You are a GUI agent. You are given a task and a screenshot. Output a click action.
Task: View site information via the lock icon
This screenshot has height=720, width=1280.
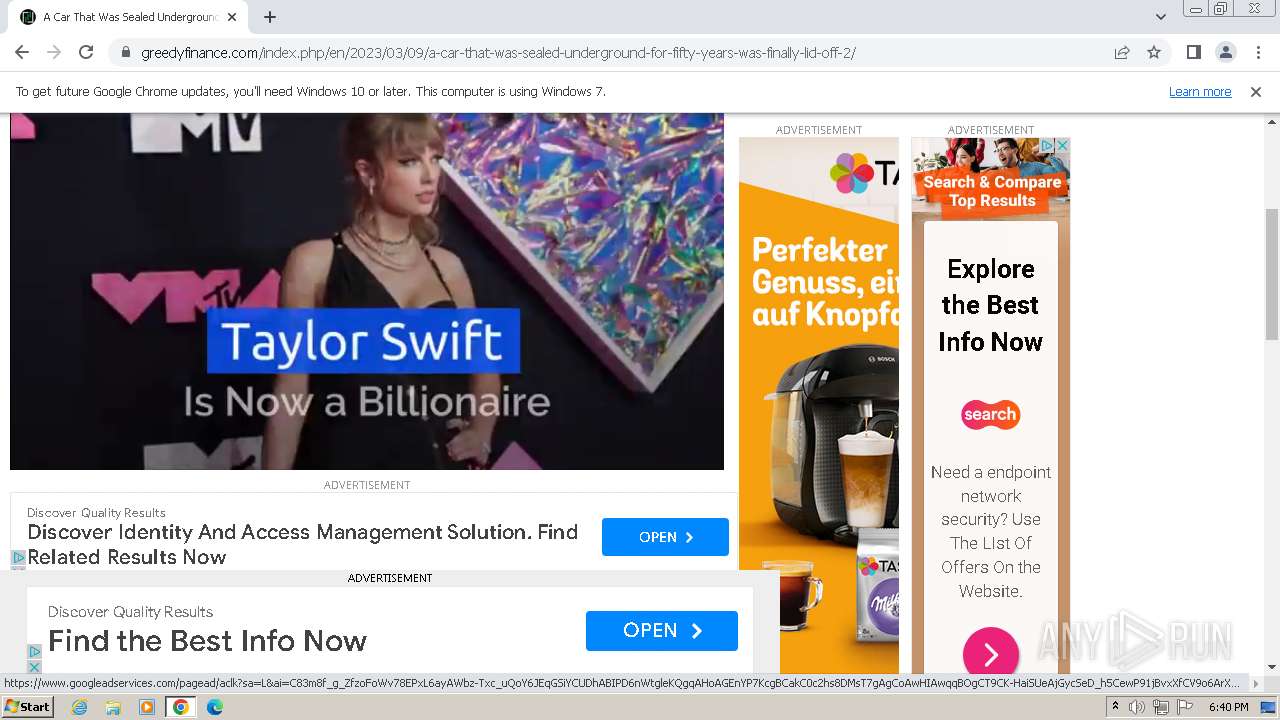click(126, 52)
